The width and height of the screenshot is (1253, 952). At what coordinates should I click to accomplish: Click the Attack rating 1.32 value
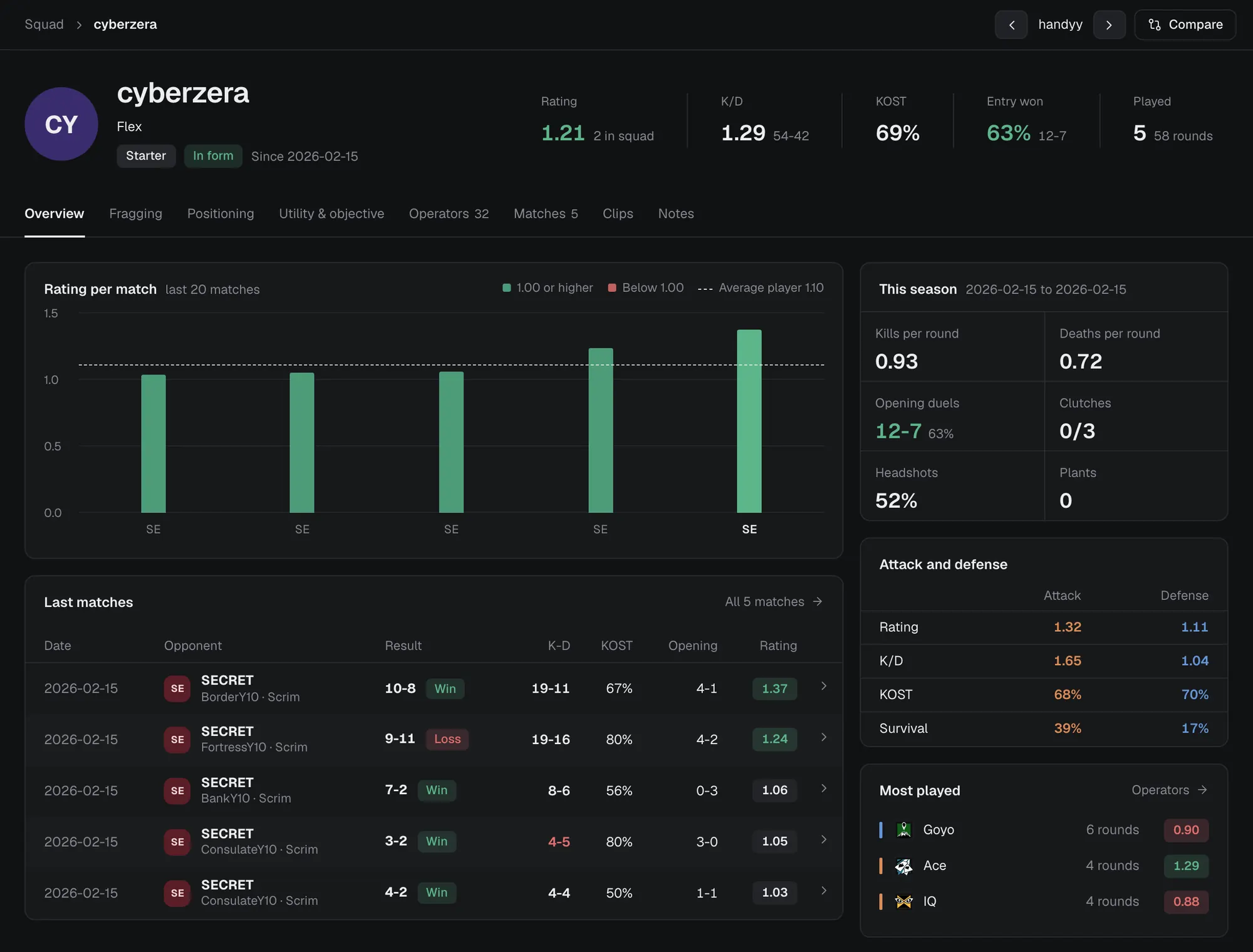(1068, 627)
